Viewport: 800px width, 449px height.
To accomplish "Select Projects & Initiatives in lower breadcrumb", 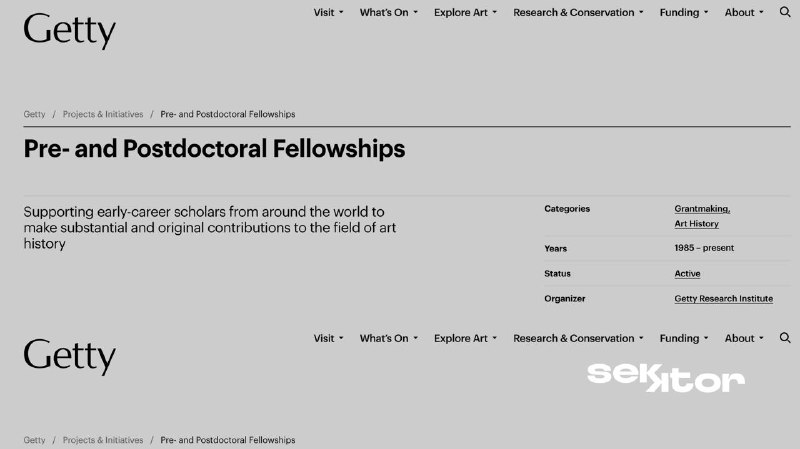I will click(103, 440).
